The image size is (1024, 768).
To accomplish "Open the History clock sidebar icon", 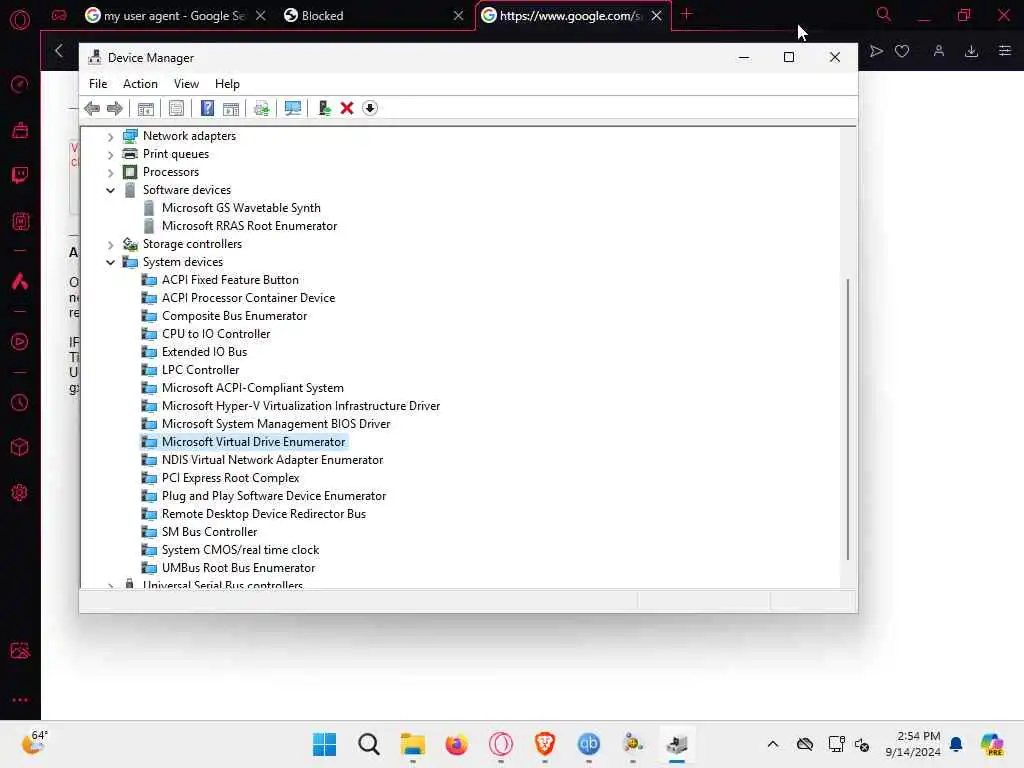I will [20, 403].
